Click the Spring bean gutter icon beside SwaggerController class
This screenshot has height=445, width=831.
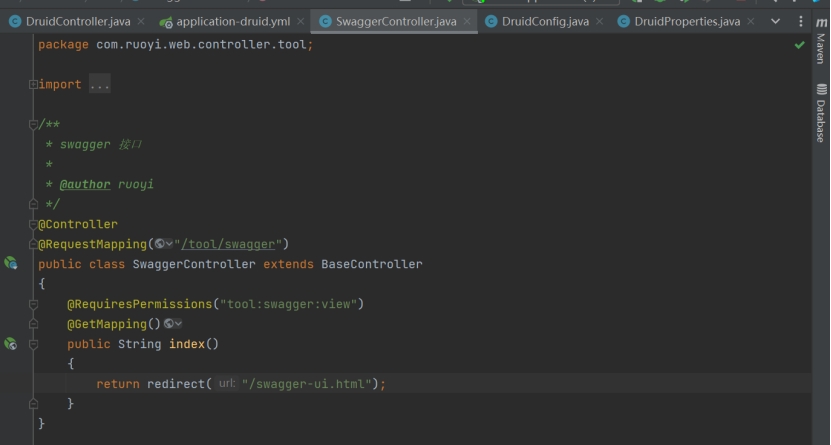click(11, 264)
